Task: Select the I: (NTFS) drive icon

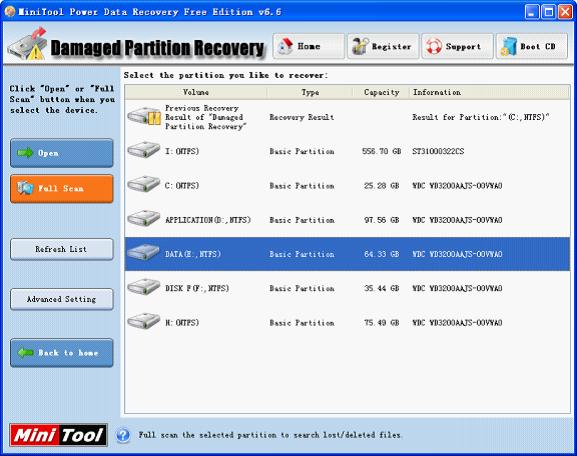Action: (x=144, y=150)
